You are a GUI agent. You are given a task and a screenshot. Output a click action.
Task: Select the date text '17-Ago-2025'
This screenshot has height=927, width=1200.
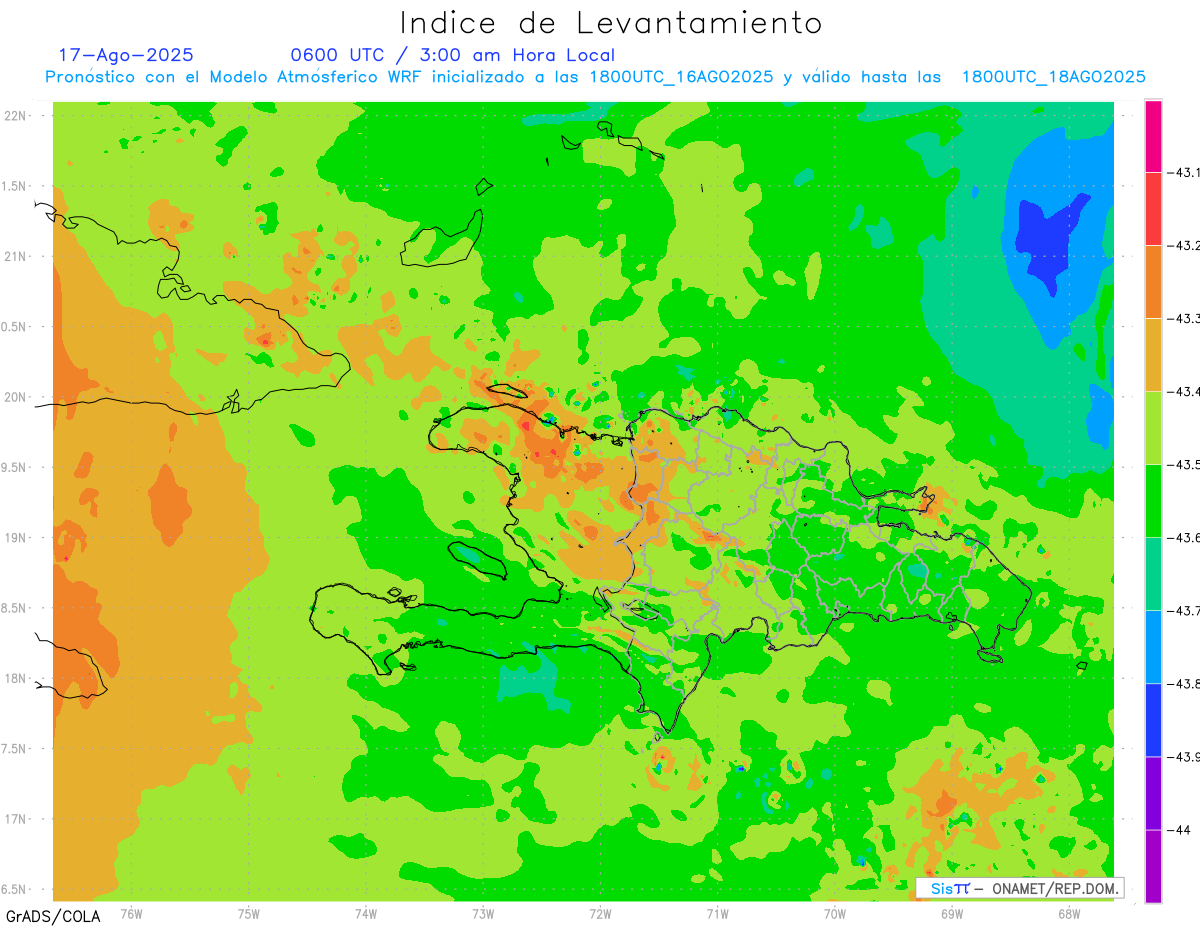click(126, 55)
